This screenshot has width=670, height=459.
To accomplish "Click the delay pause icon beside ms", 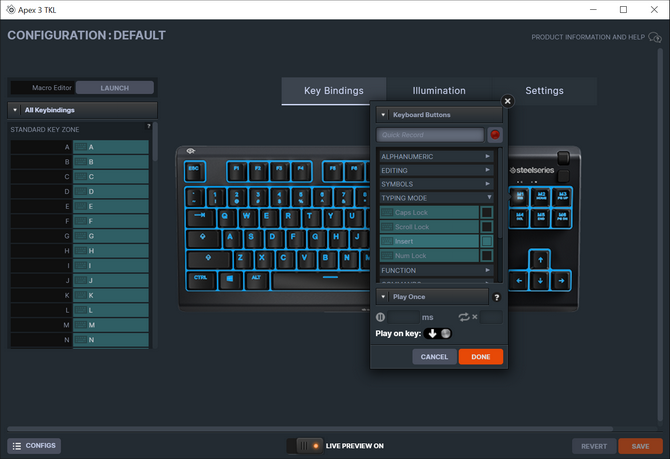I will (x=380, y=317).
